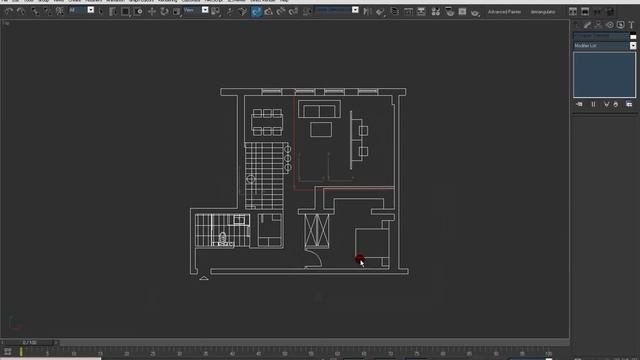640x360 pixels.
Task: Click the Align tool icon
Action: click(380, 12)
